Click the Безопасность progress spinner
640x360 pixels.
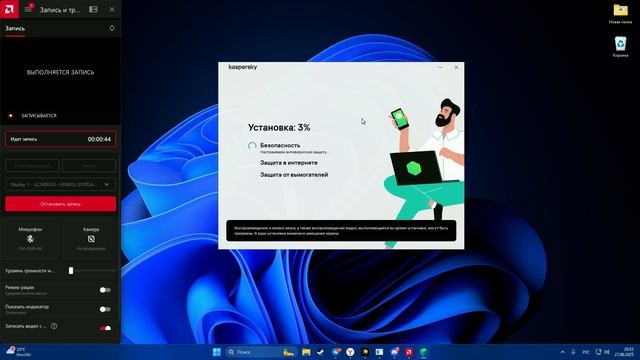coord(252,146)
